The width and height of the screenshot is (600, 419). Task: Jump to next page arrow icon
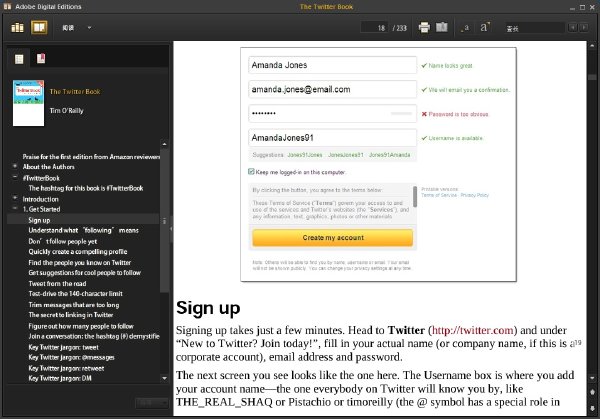coord(592,408)
